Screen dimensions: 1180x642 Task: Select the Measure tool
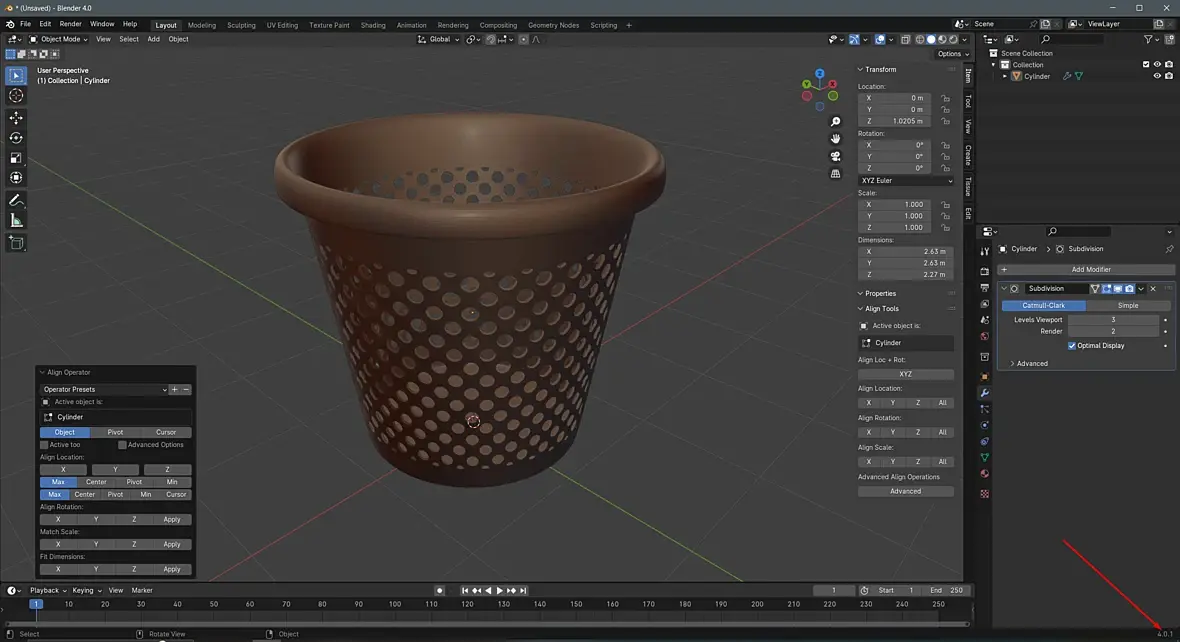[x=16, y=221]
